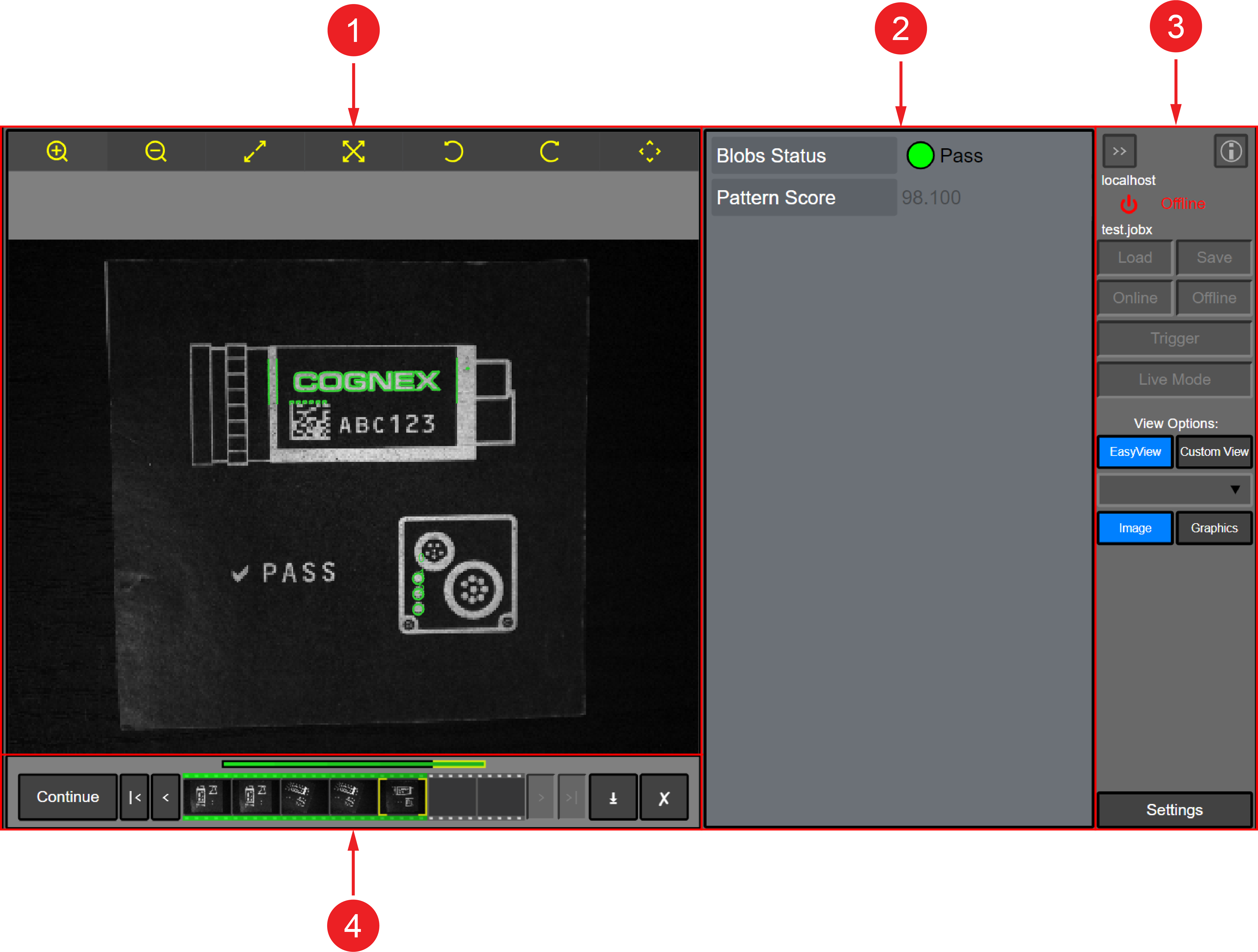Click the diagonal expand arrows icon

(255, 151)
